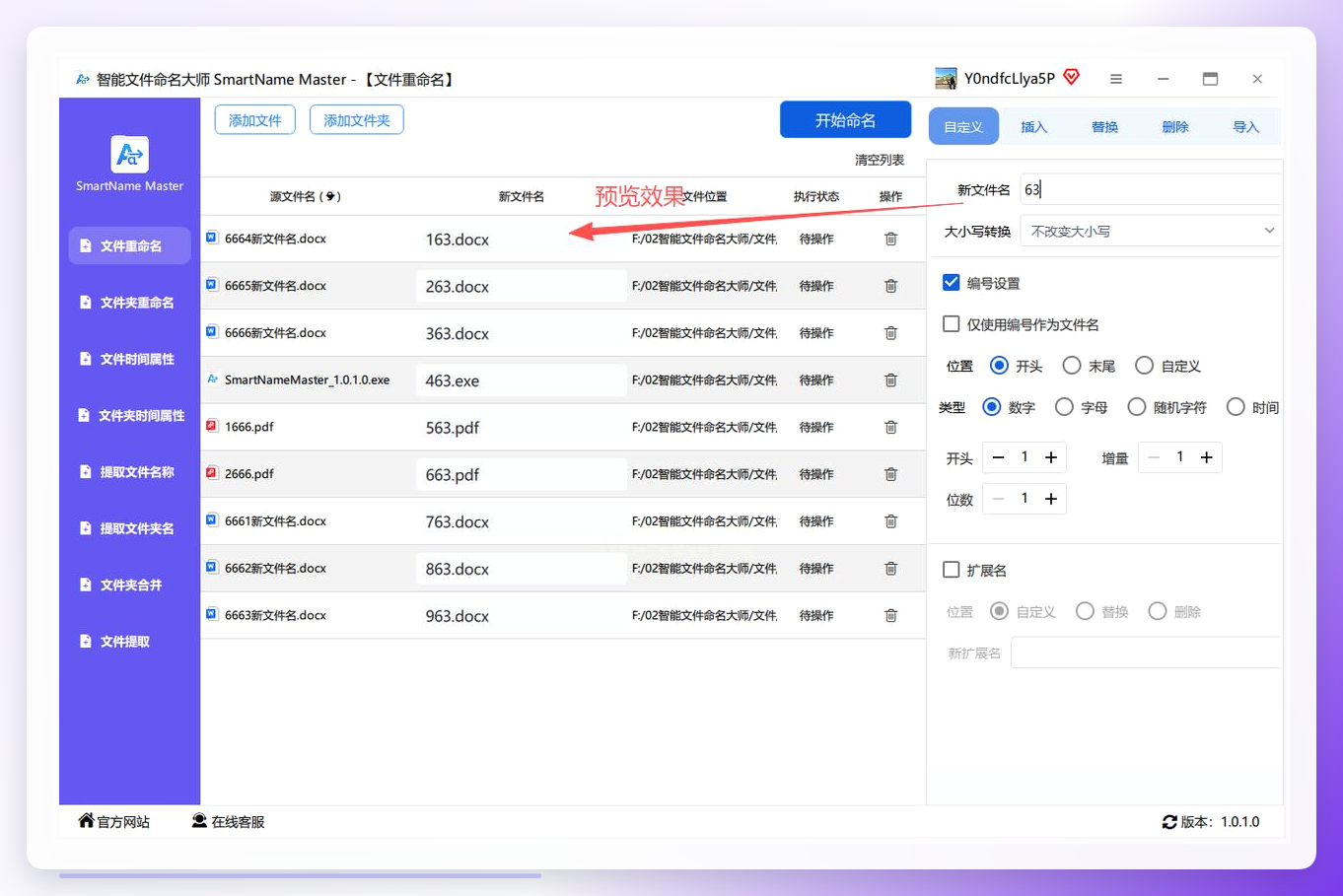Open 提取文件夹名 in the sidebar
The height and width of the screenshot is (896, 1343).
pyautogui.click(x=129, y=528)
